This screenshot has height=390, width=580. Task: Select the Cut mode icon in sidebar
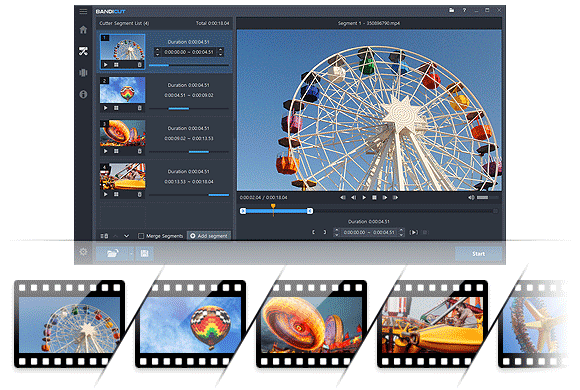[x=83, y=51]
